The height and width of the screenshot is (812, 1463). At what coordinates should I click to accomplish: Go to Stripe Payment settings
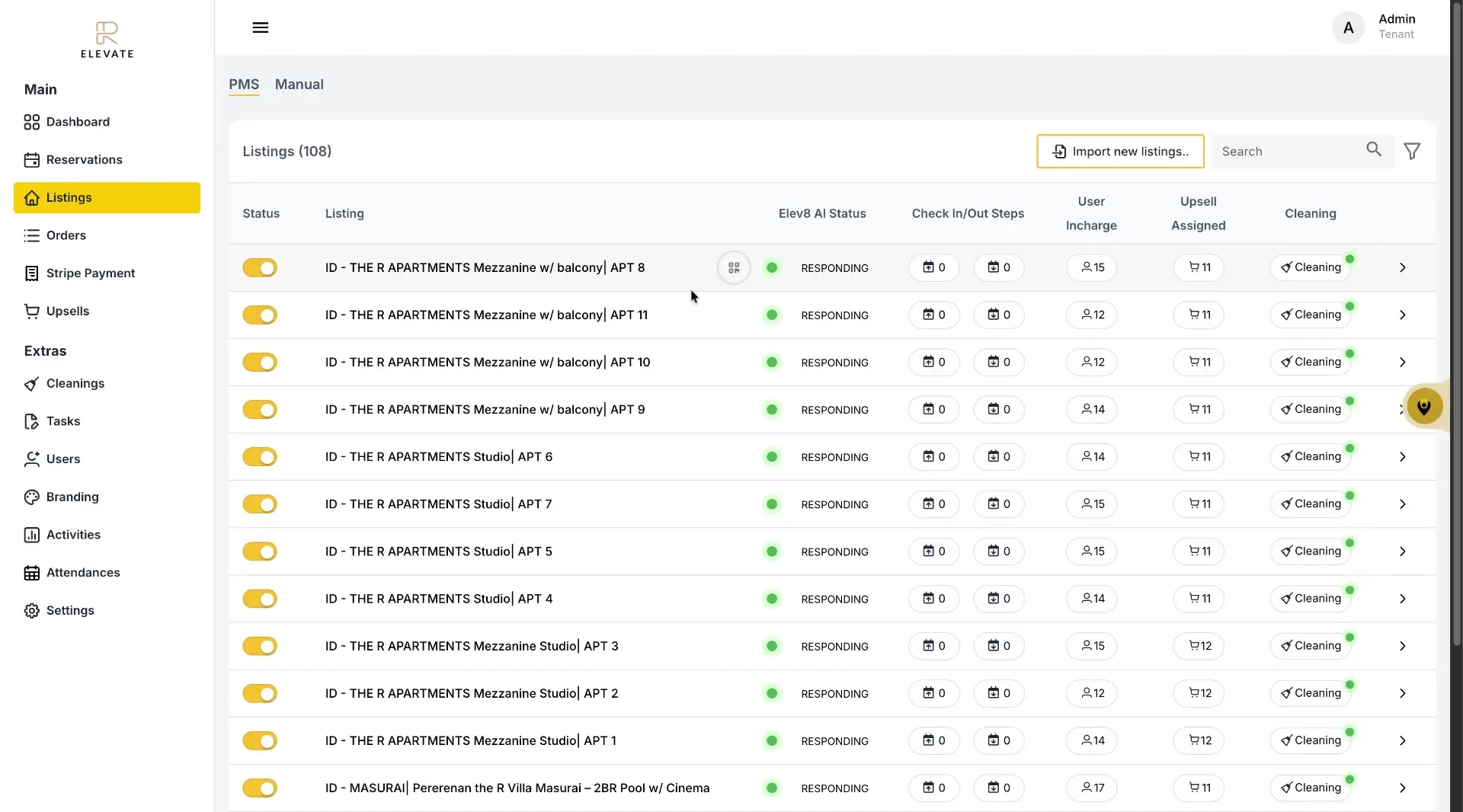pyautogui.click(x=91, y=273)
